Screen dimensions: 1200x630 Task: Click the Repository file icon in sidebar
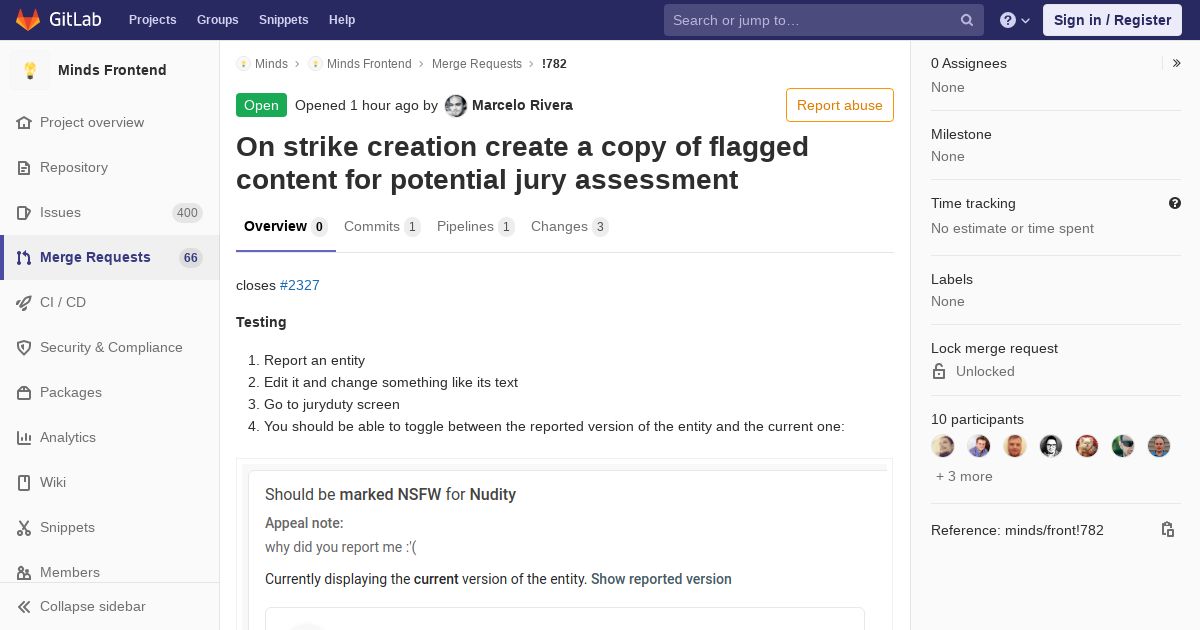tap(24, 167)
